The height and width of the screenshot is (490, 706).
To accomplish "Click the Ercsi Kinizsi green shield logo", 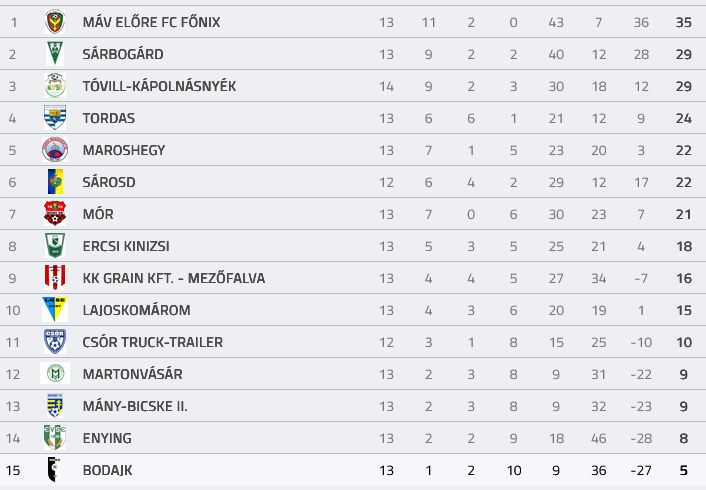I will (55, 245).
